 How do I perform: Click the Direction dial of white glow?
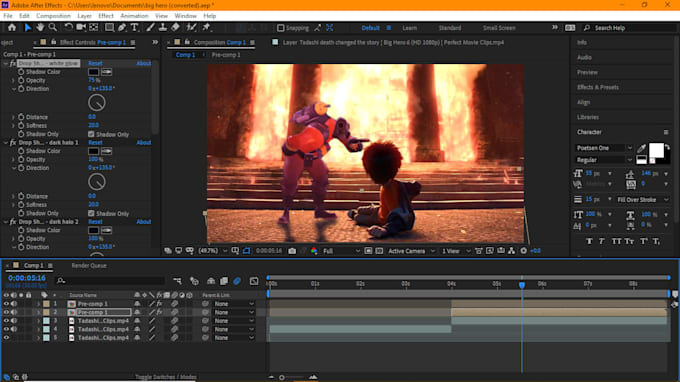click(97, 103)
